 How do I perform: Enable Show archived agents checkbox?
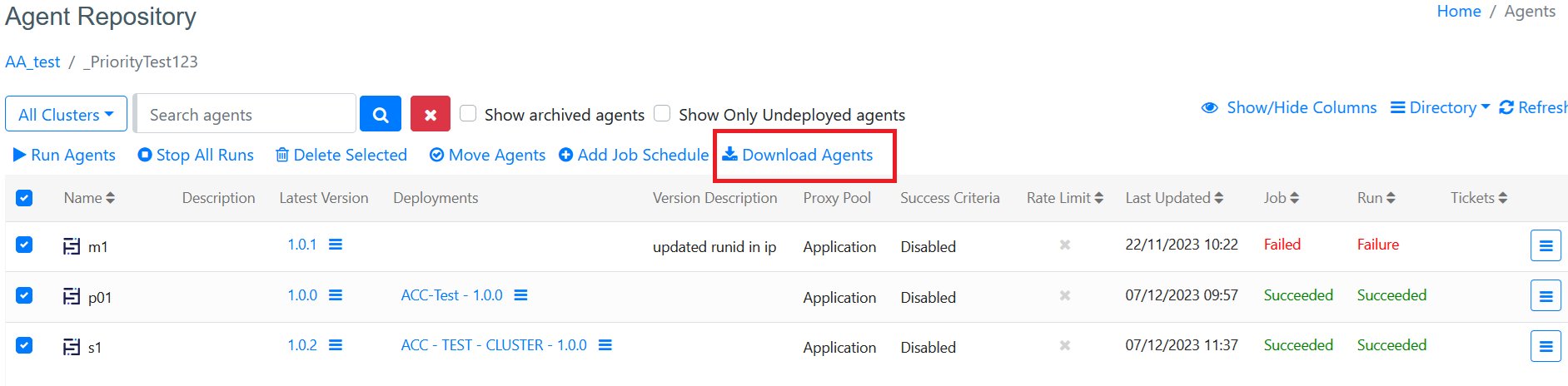(469, 113)
